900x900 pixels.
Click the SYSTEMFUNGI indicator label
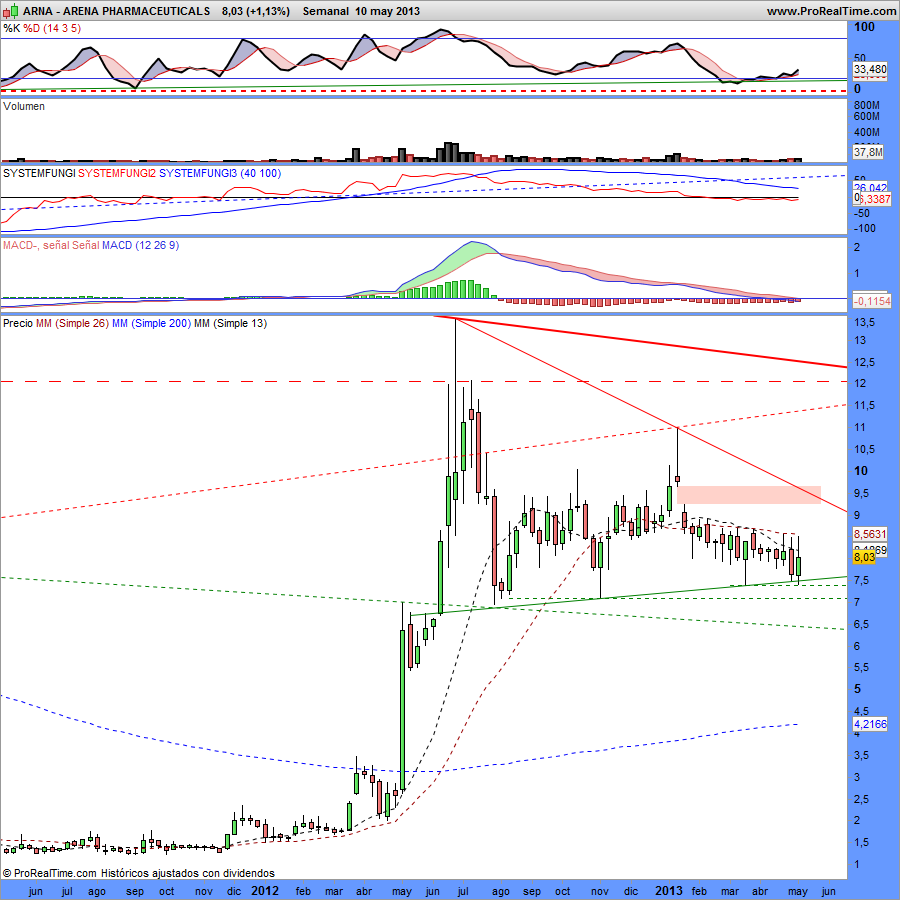[x=39, y=173]
